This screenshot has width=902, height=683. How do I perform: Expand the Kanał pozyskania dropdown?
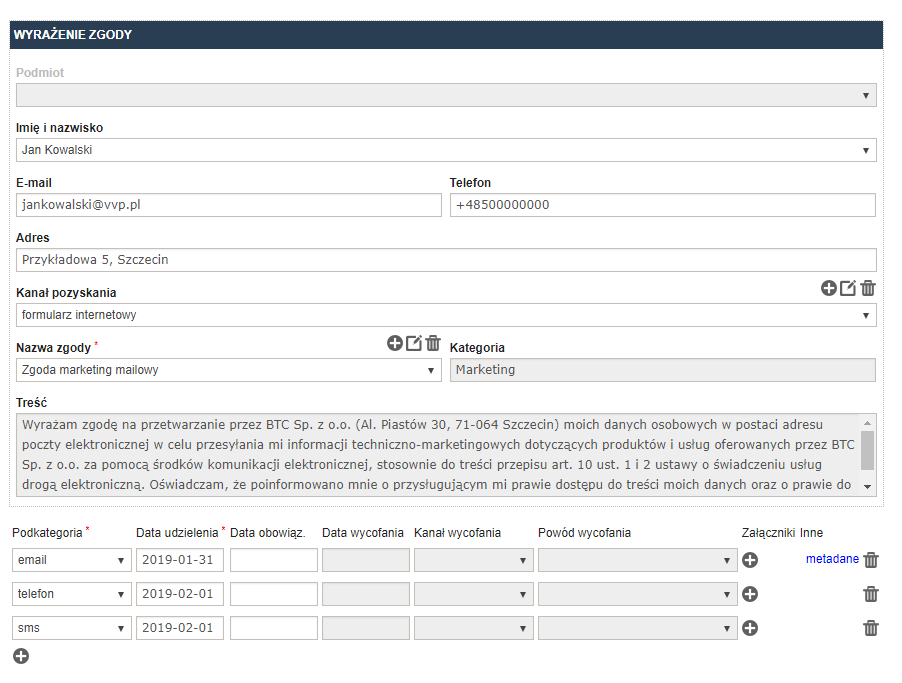coord(446,315)
